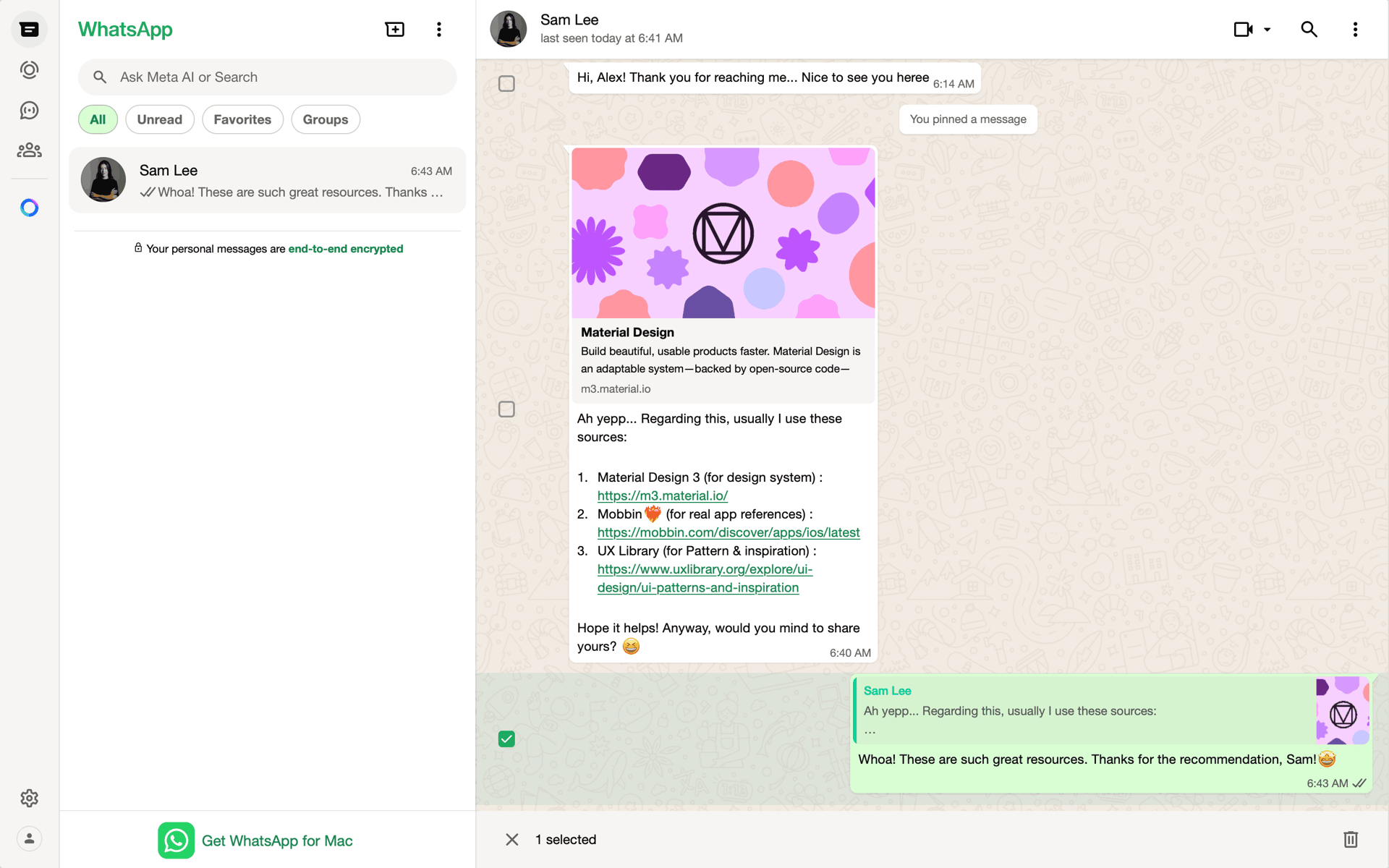Open Sam Lee's avatar in chat header

(x=509, y=29)
